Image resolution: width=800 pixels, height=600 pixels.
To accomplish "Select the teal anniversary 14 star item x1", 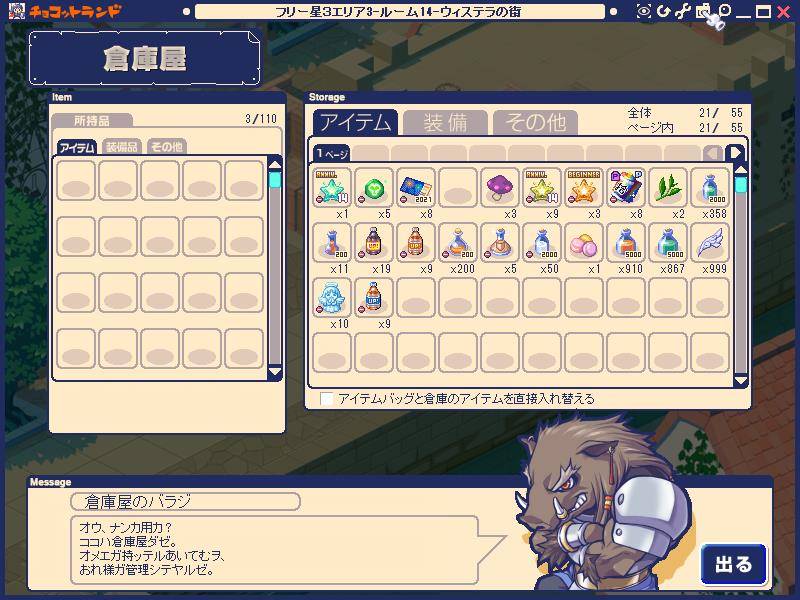I will pos(332,187).
